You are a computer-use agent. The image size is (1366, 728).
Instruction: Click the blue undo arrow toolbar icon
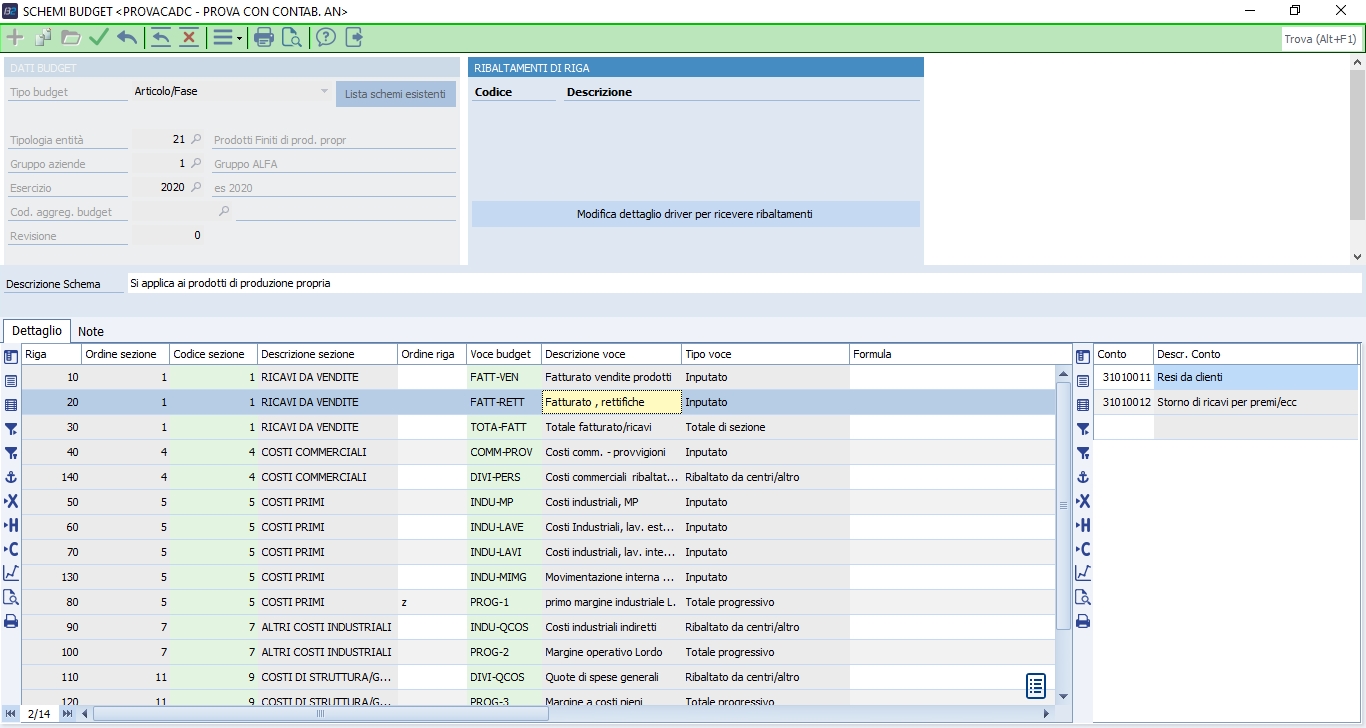[127, 38]
